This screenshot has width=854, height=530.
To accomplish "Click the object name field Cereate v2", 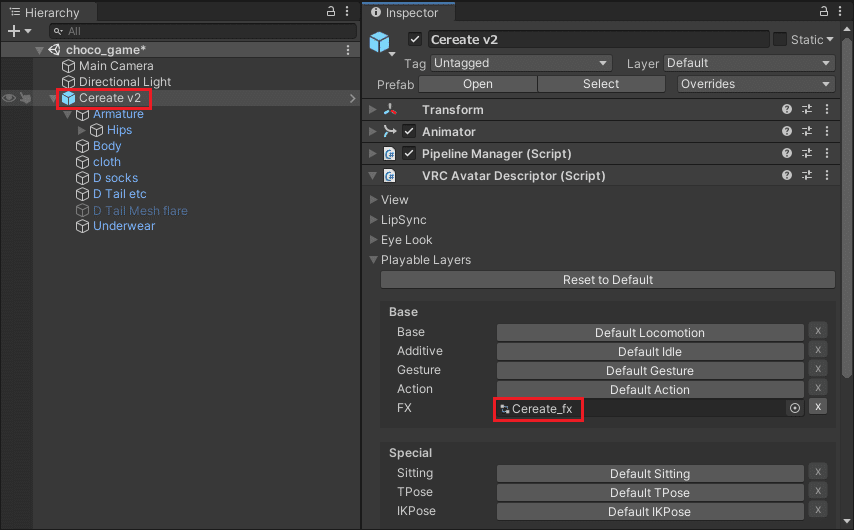I will [x=598, y=39].
